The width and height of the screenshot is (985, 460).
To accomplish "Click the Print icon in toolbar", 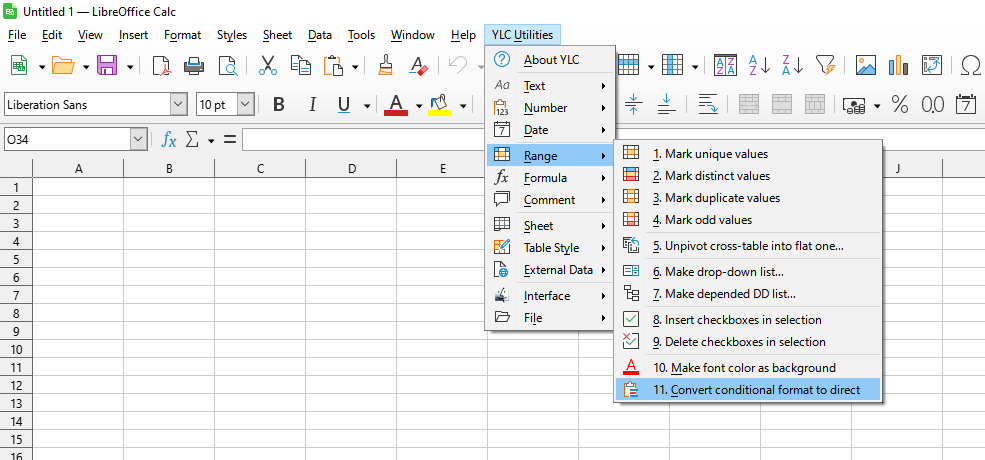I will (194, 66).
